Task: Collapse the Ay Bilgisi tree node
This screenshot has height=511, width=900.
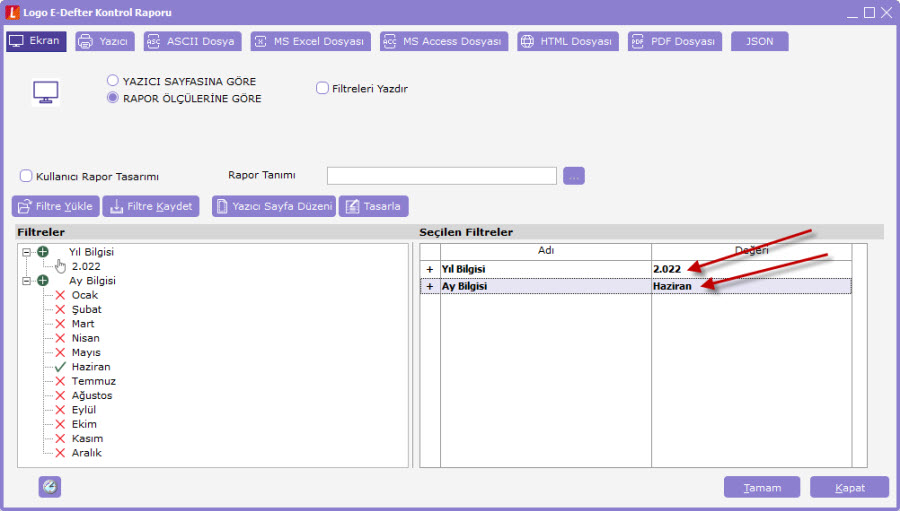Action: tap(27, 281)
